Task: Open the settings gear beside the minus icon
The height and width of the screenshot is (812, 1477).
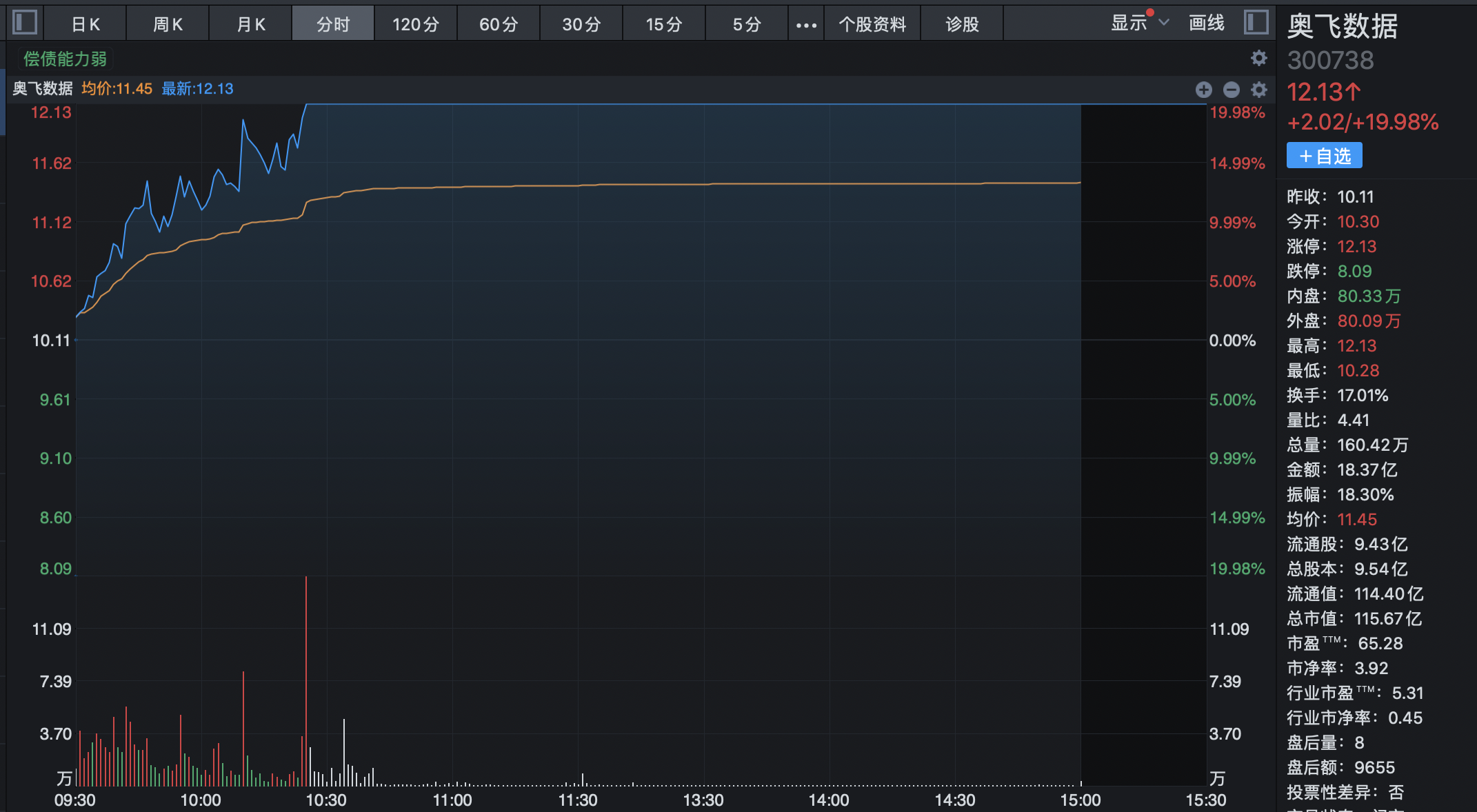Action: pos(1259,90)
